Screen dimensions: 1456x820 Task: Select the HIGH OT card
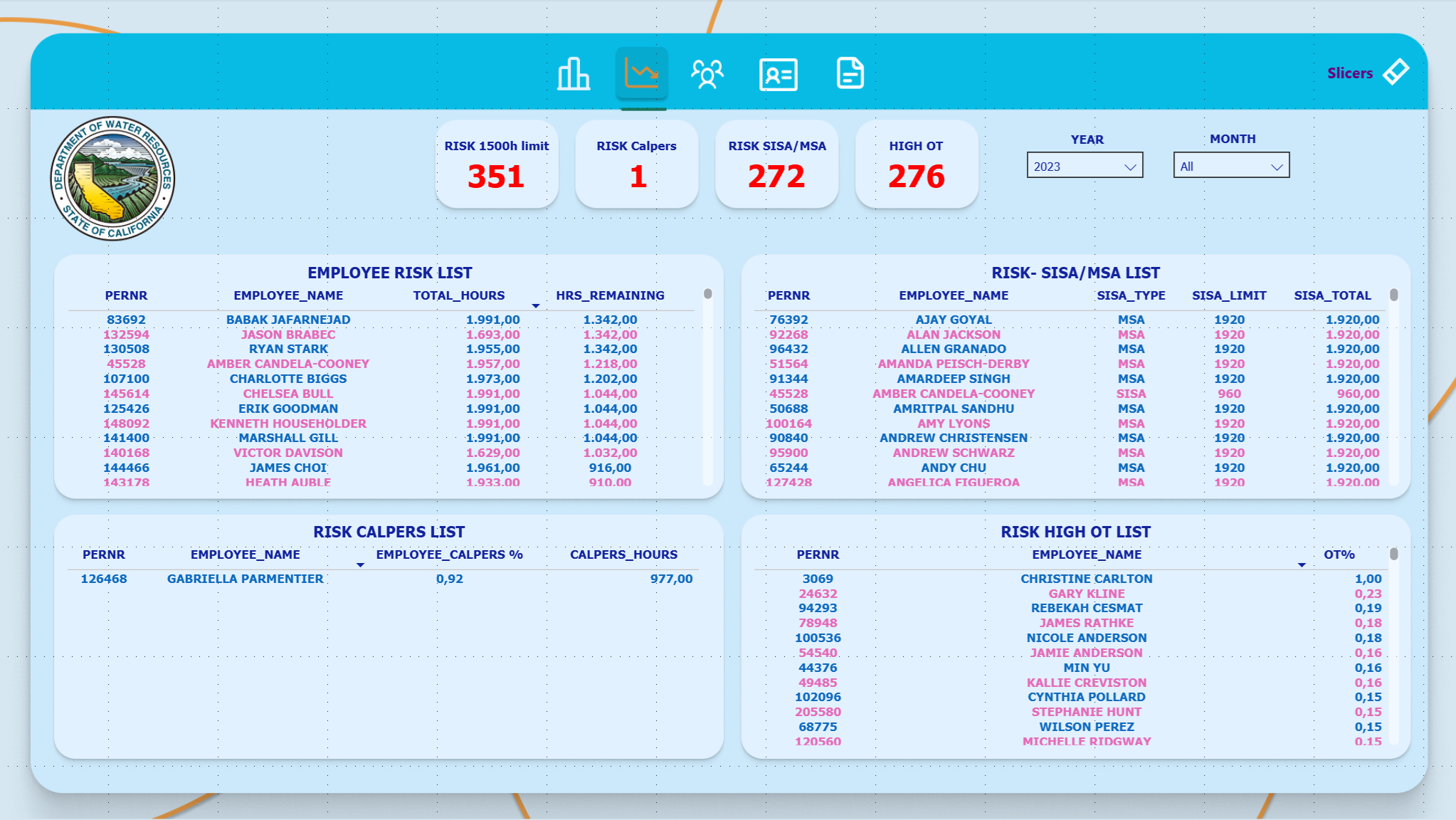[x=916, y=164]
